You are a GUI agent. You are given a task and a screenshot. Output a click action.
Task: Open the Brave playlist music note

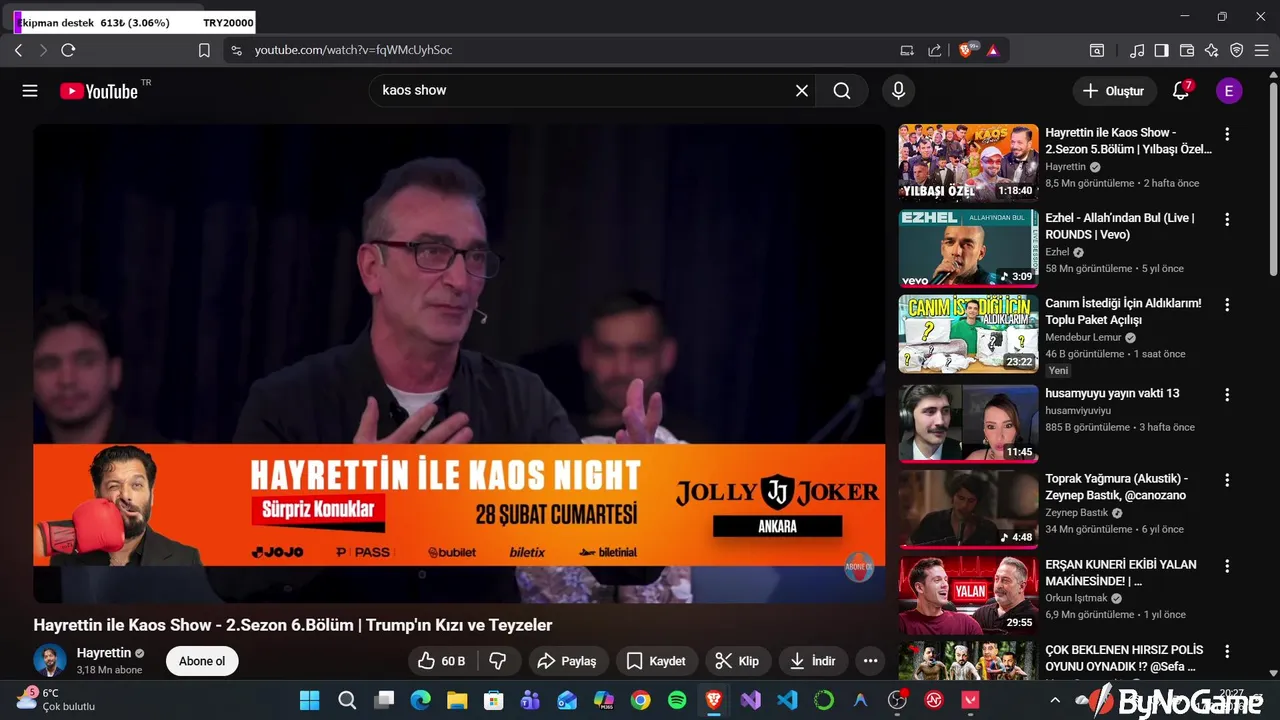point(1137,50)
